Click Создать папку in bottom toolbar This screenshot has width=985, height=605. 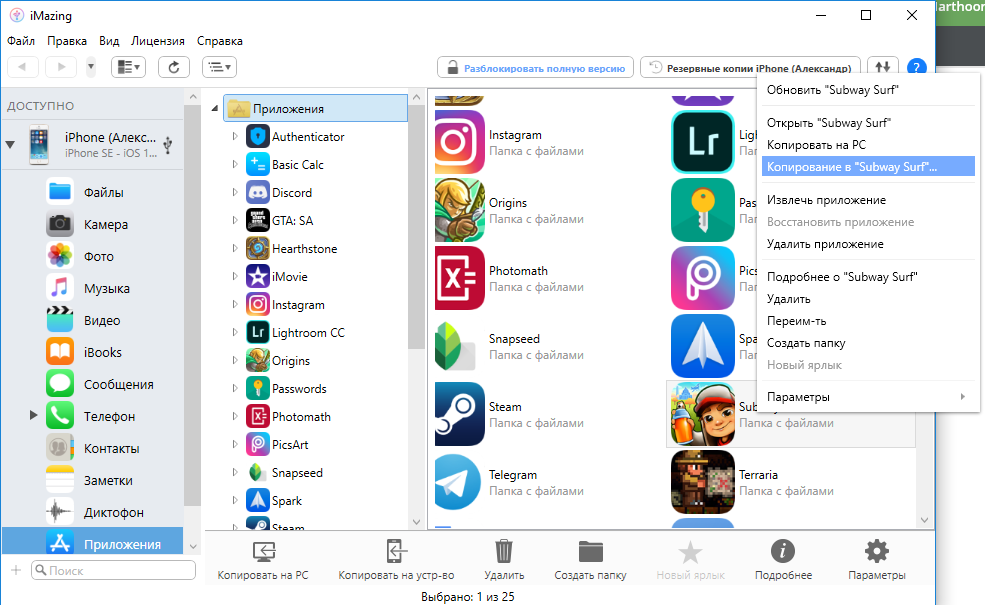point(590,559)
